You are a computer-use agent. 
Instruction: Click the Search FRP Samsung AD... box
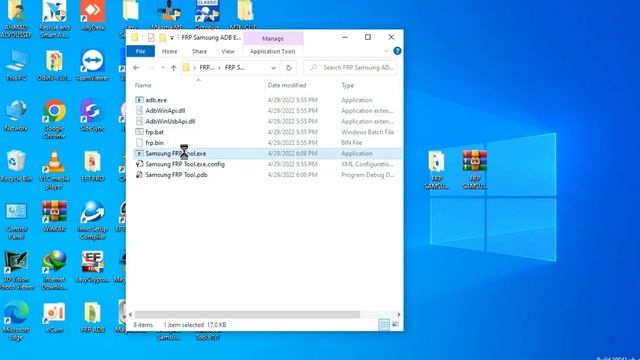coord(351,68)
